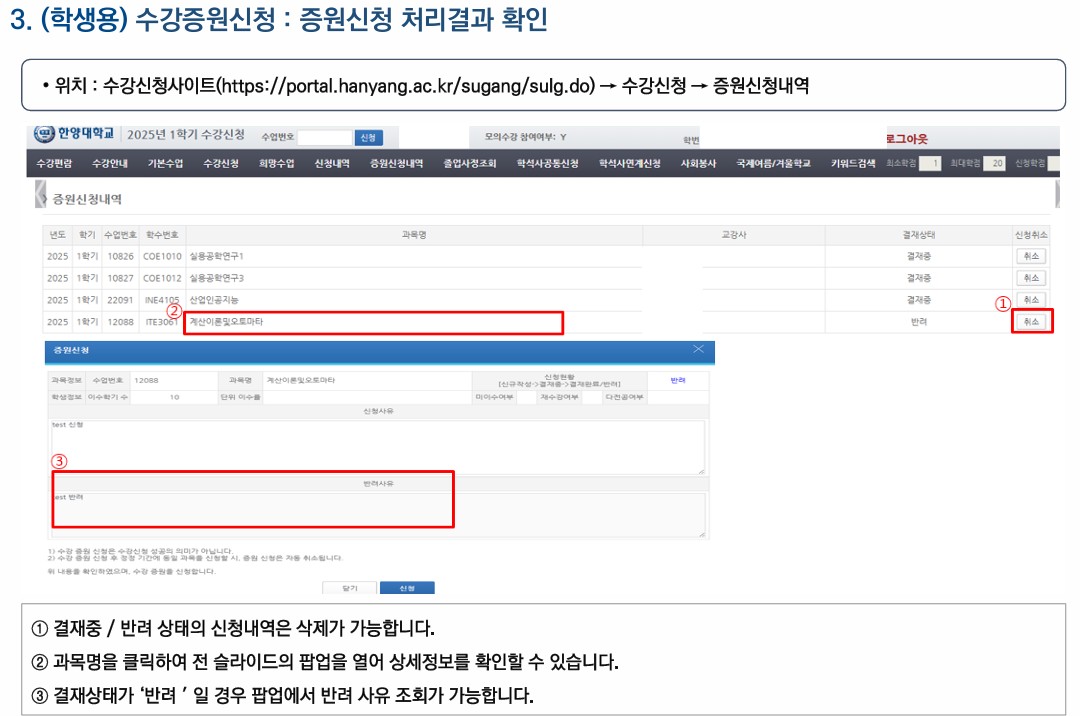This screenshot has width=1080, height=716.
Task: Click the left arrow beside 증원신청내역 heading
Action: click(x=41, y=196)
